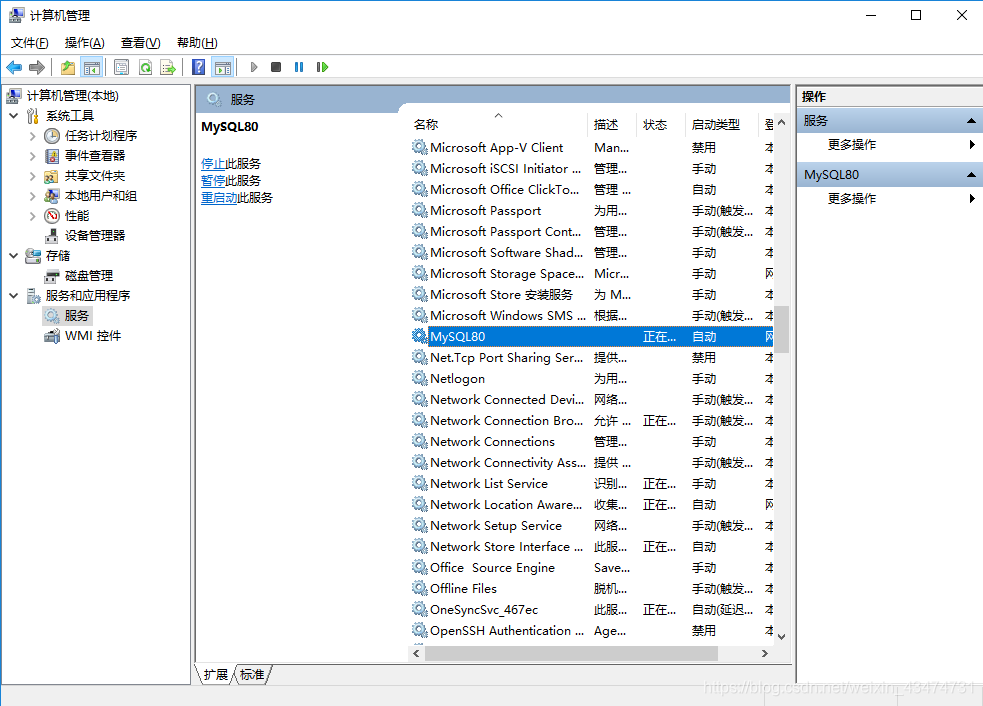Open the 文件(F) menu
983x706 pixels.
[x=29, y=43]
